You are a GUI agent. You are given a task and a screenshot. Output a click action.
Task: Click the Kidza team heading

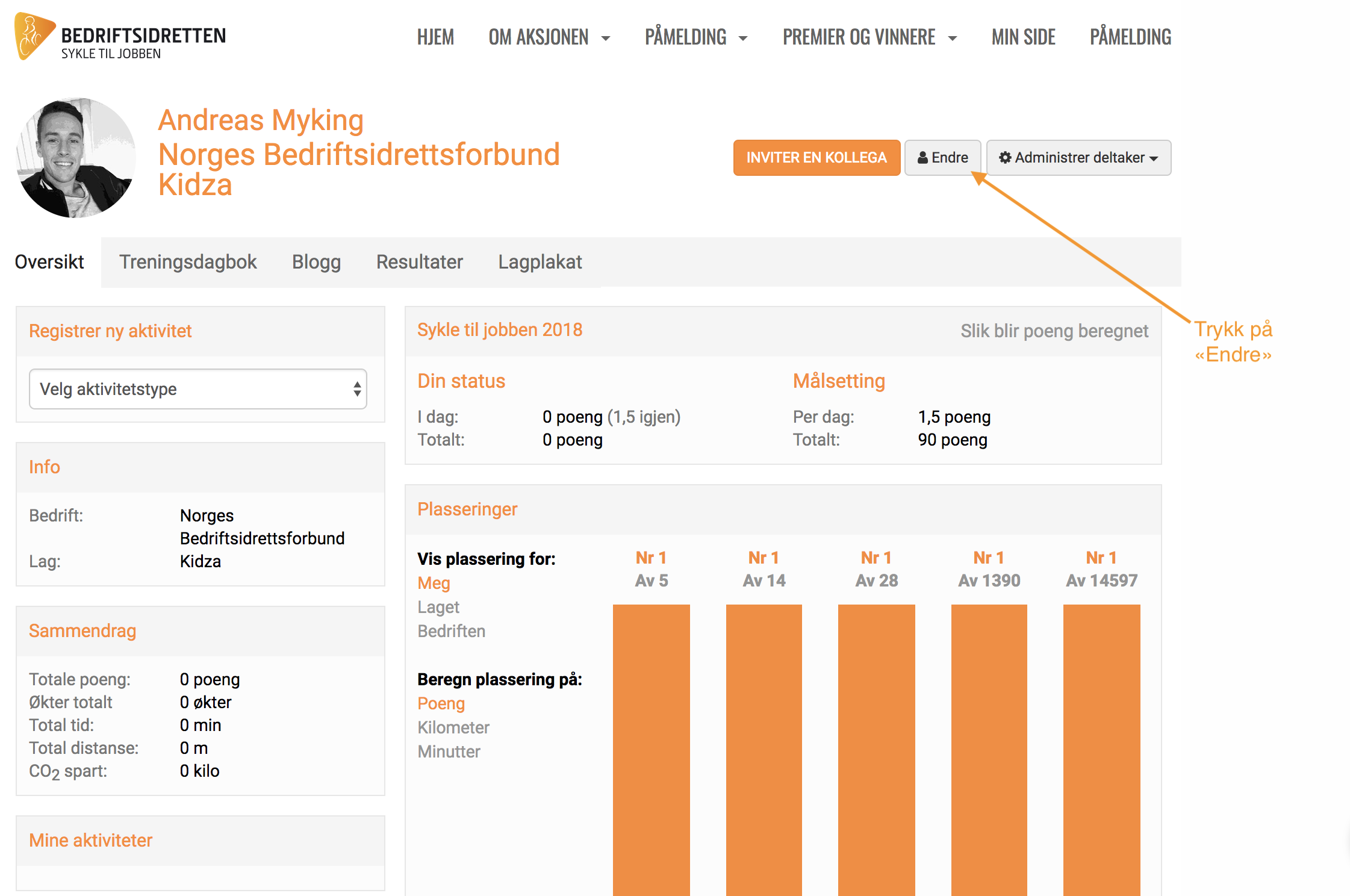[195, 185]
